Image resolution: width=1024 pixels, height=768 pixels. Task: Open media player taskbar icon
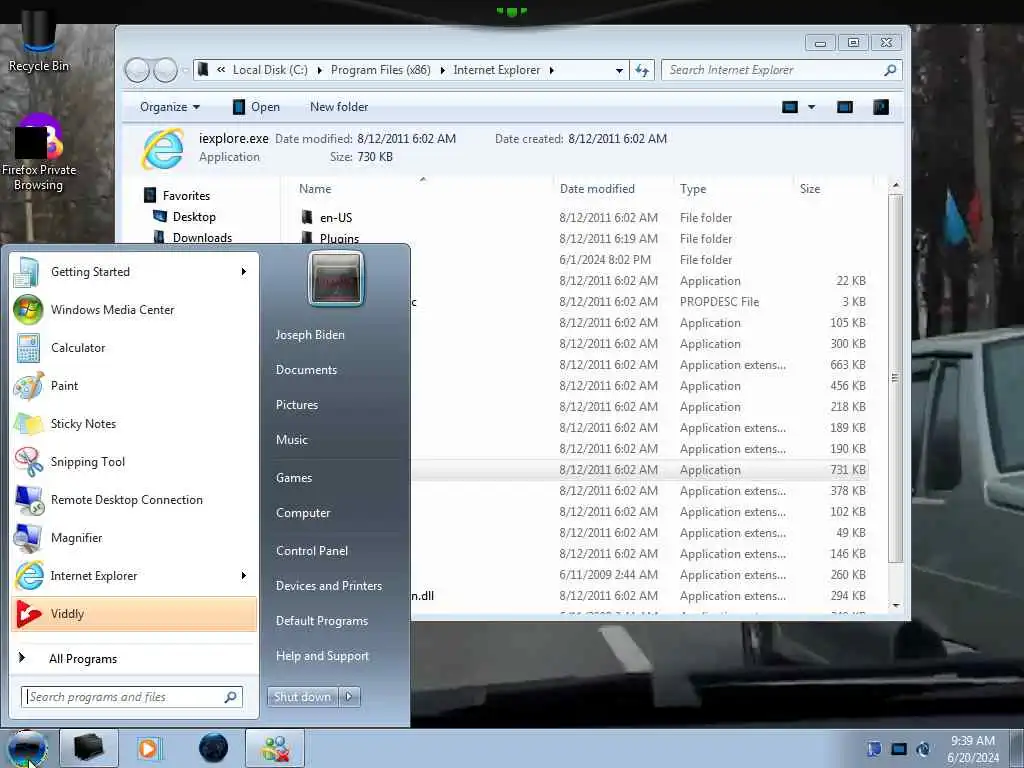pyautogui.click(x=150, y=748)
